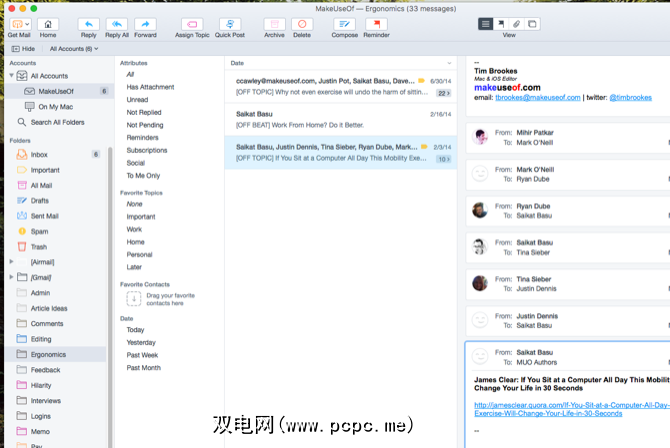Open the Trash folder

pos(56,247)
